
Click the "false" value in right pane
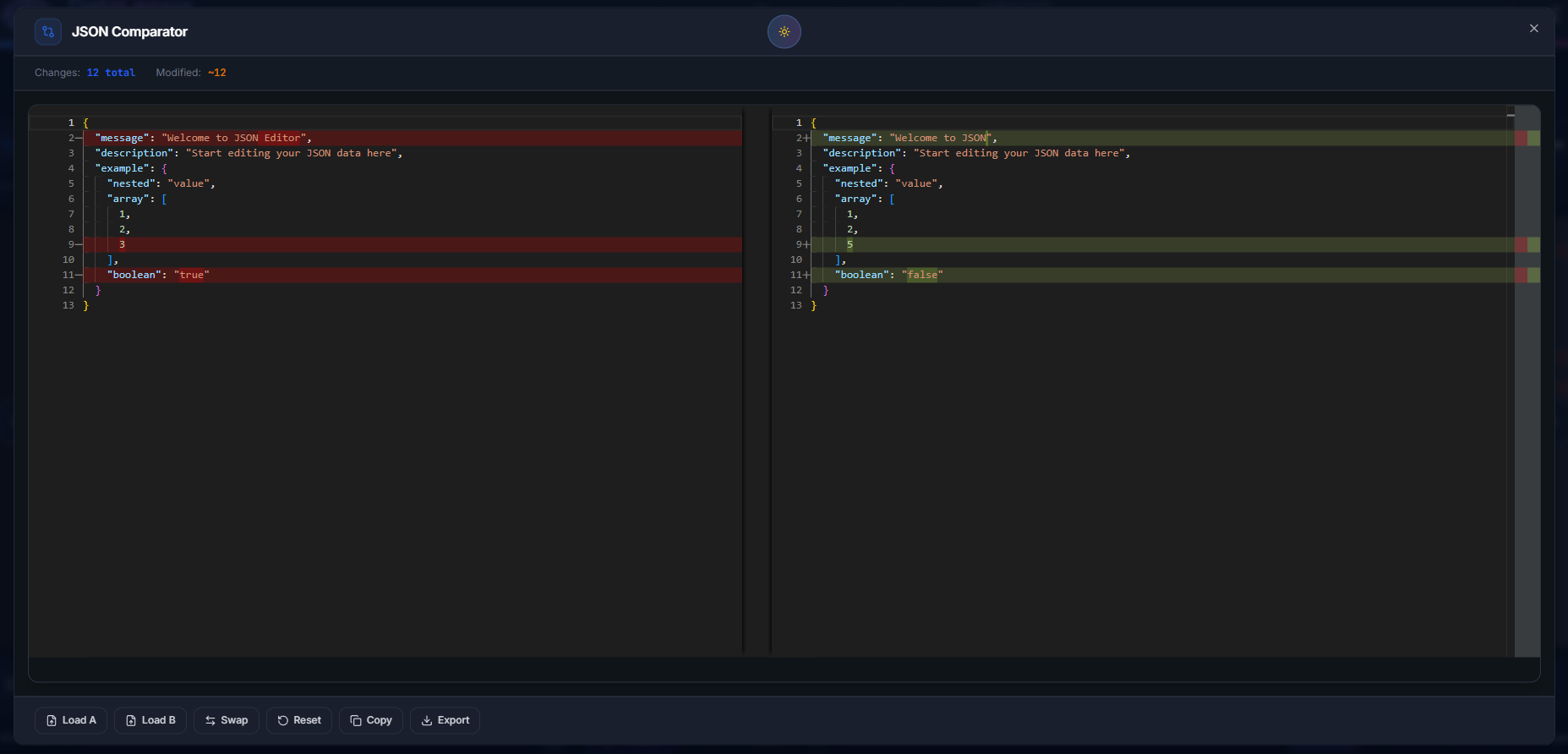pos(922,275)
